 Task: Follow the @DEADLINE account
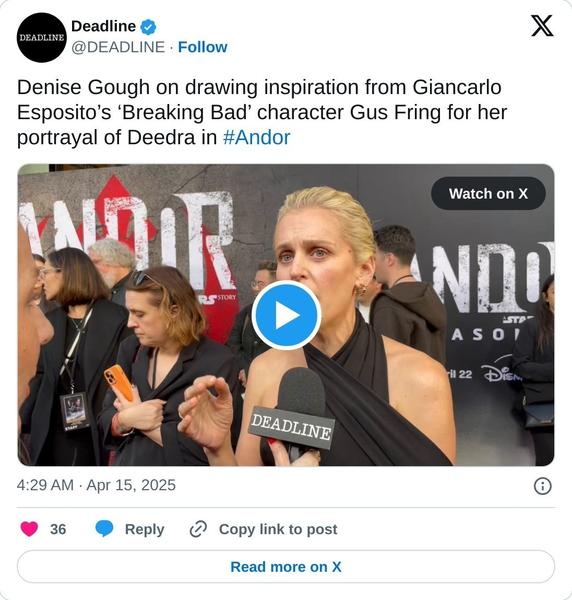pyautogui.click(x=202, y=47)
